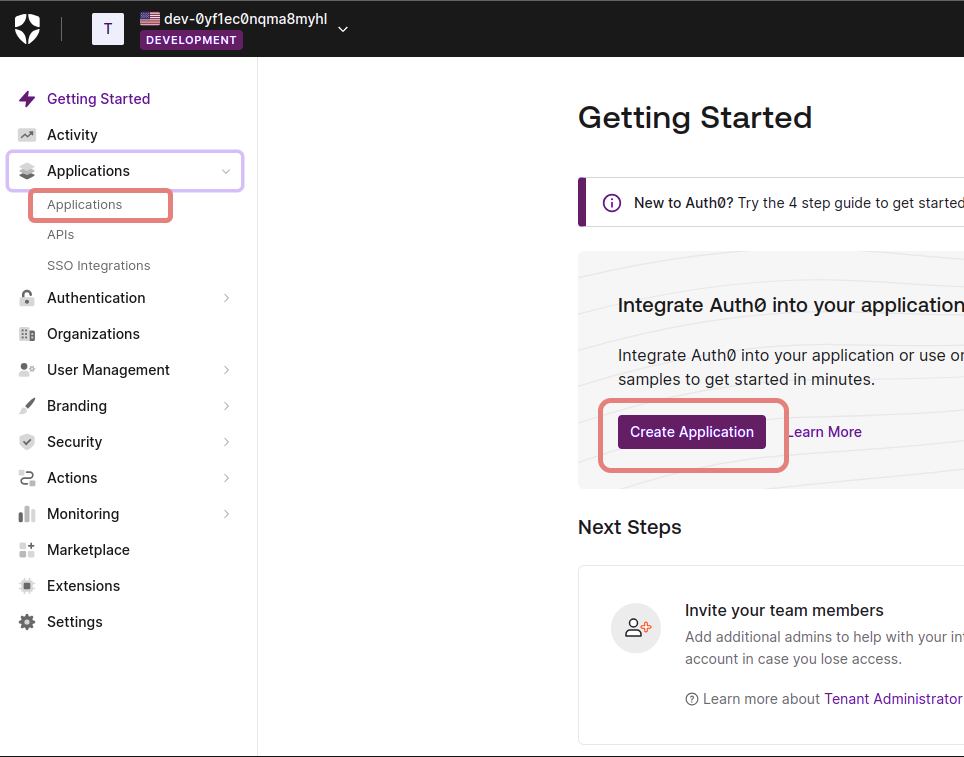Click the help circle icon beside Learn more
964x757 pixels.
(692, 699)
